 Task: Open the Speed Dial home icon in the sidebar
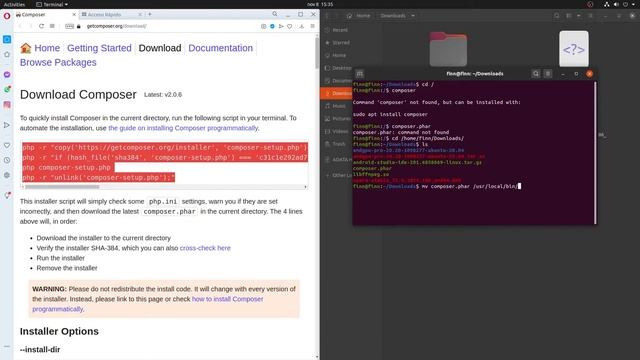[x=7, y=54]
